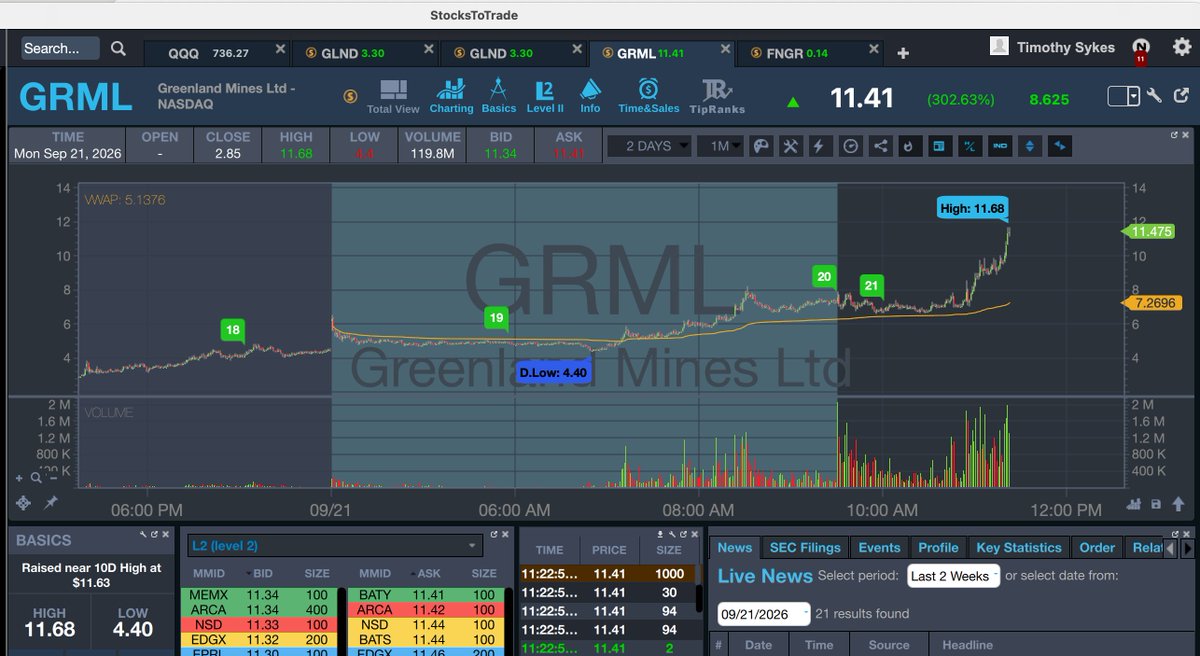Toggle the horizontal arrows chart button
This screenshot has width=1200, height=656.
[1060, 146]
